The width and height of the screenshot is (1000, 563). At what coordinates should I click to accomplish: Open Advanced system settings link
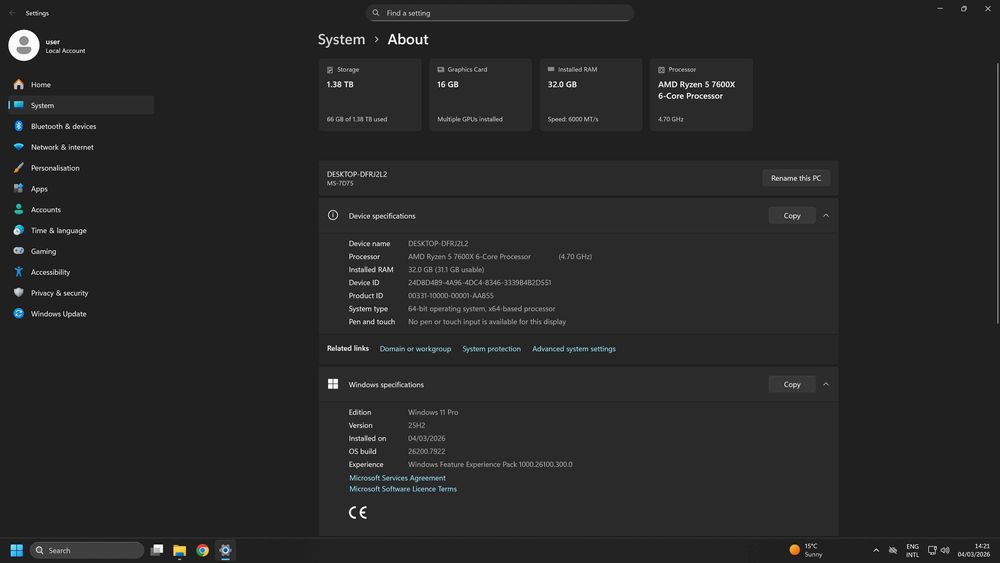point(574,349)
